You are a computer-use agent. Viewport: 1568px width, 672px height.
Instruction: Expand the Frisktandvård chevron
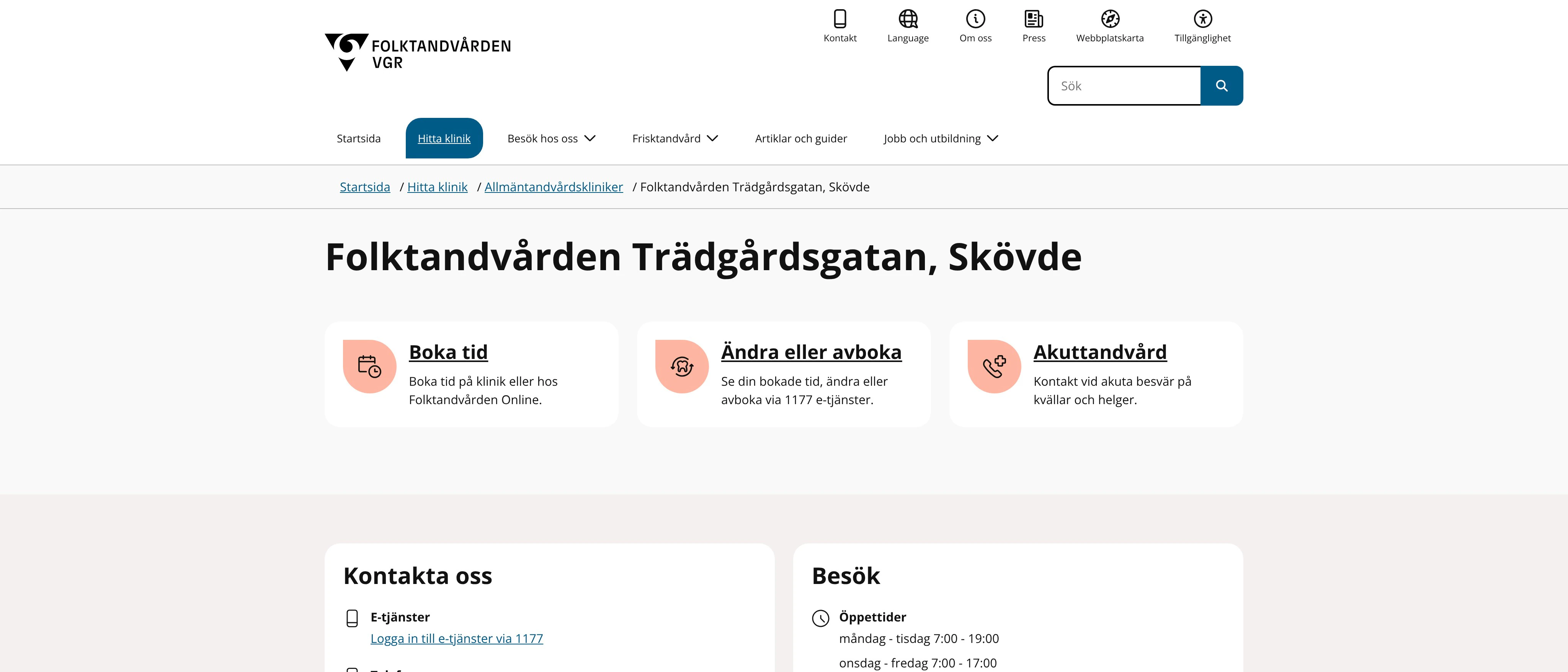pyautogui.click(x=713, y=139)
